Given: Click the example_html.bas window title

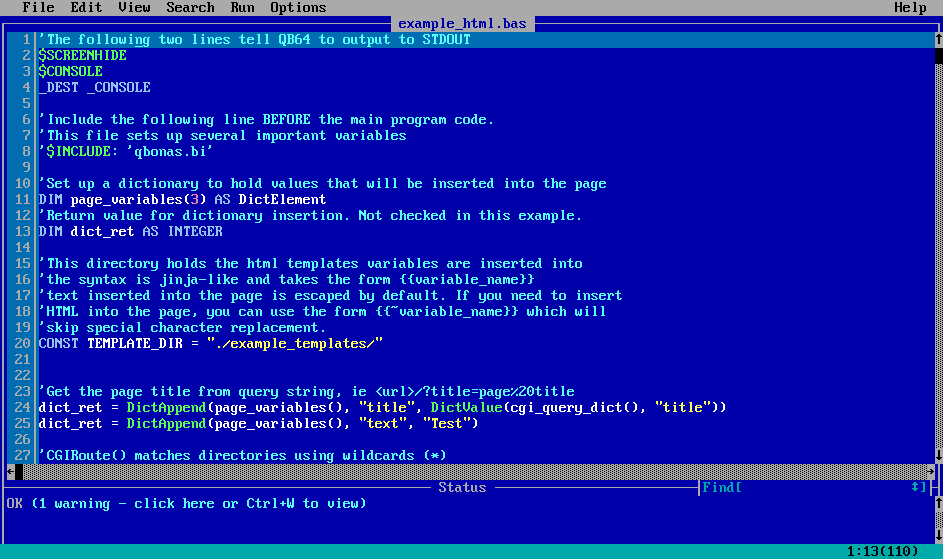Looking at the screenshot, I should tap(462, 24).
